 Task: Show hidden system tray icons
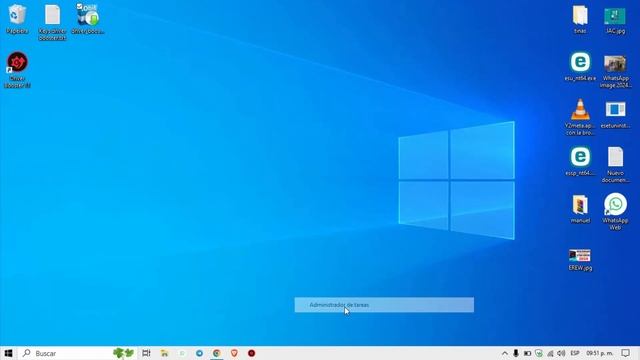(505, 353)
